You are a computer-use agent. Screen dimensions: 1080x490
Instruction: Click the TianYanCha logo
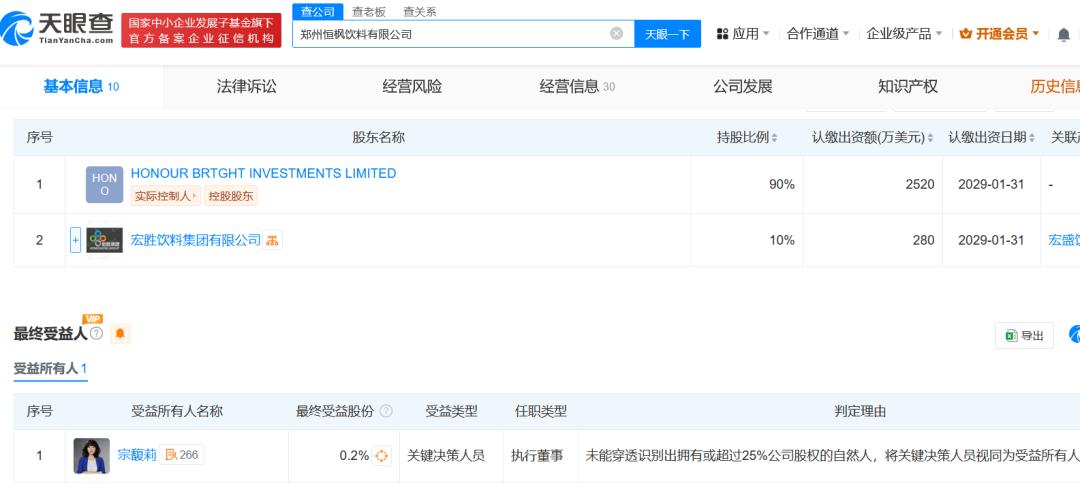pyautogui.click(x=57, y=29)
